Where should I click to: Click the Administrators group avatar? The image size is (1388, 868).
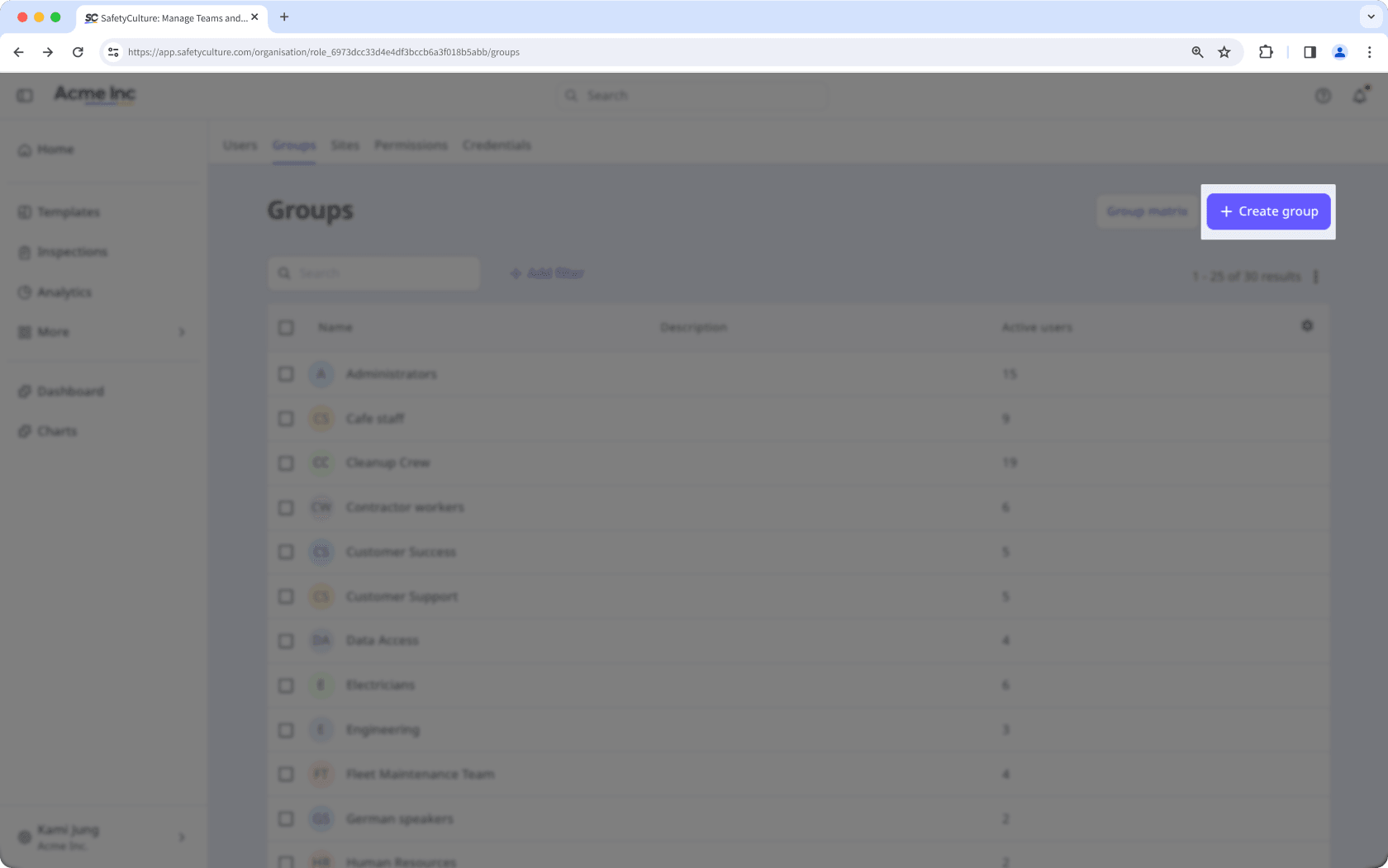click(321, 374)
